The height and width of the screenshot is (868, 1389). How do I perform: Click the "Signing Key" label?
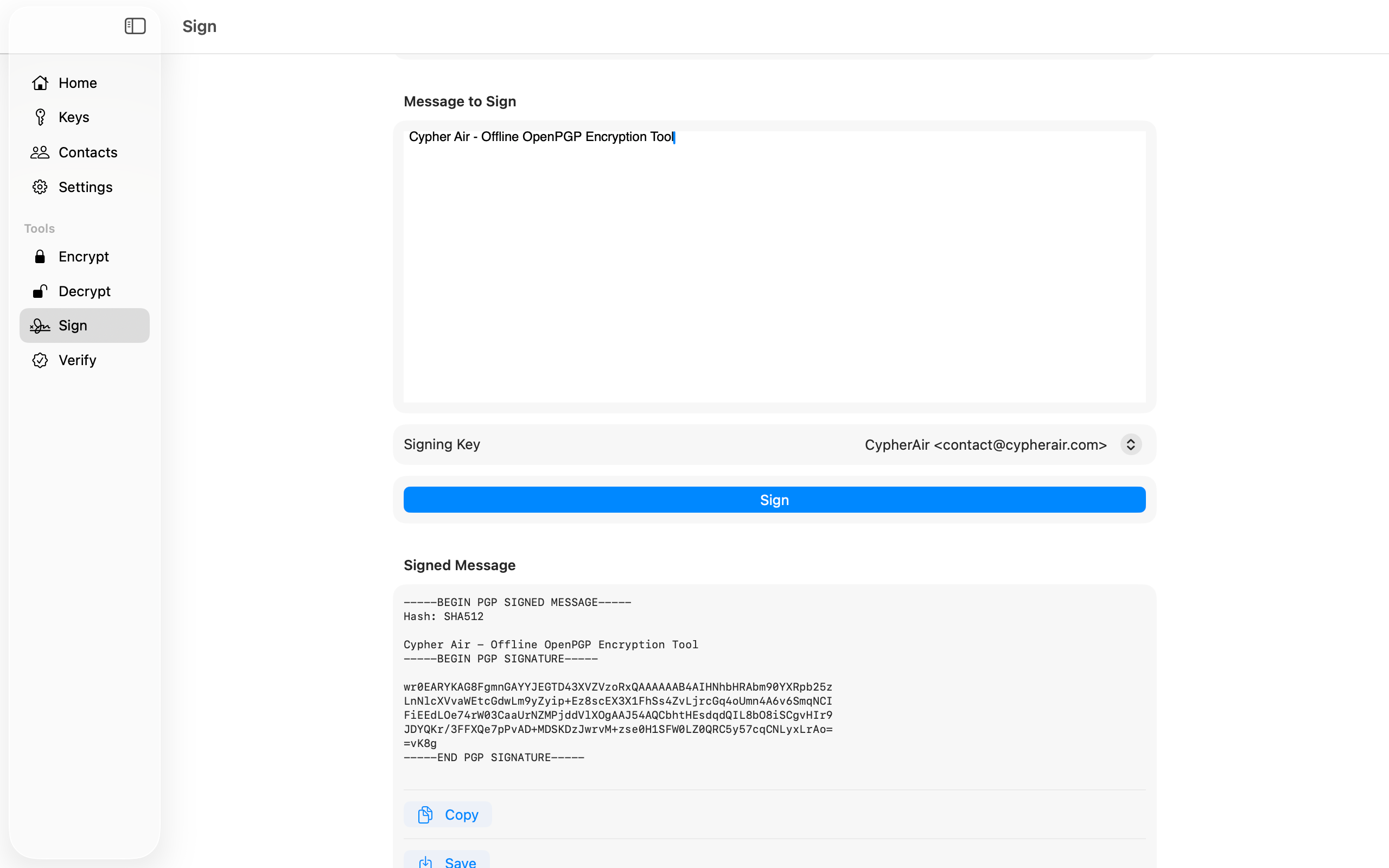tap(441, 444)
